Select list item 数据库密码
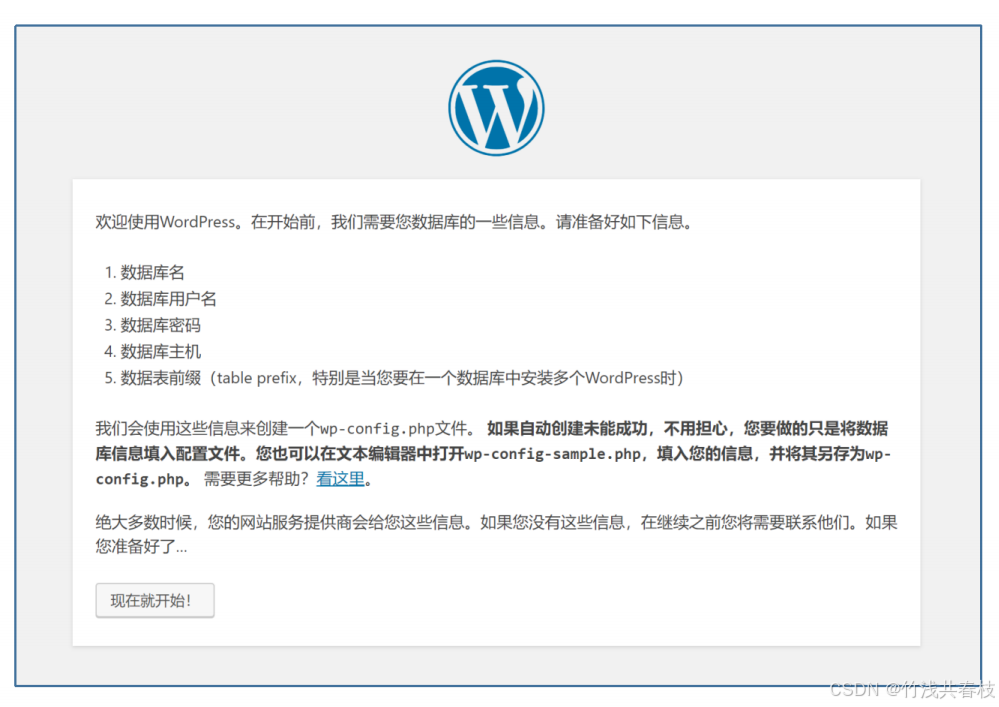This screenshot has width=999, height=707. (x=161, y=325)
